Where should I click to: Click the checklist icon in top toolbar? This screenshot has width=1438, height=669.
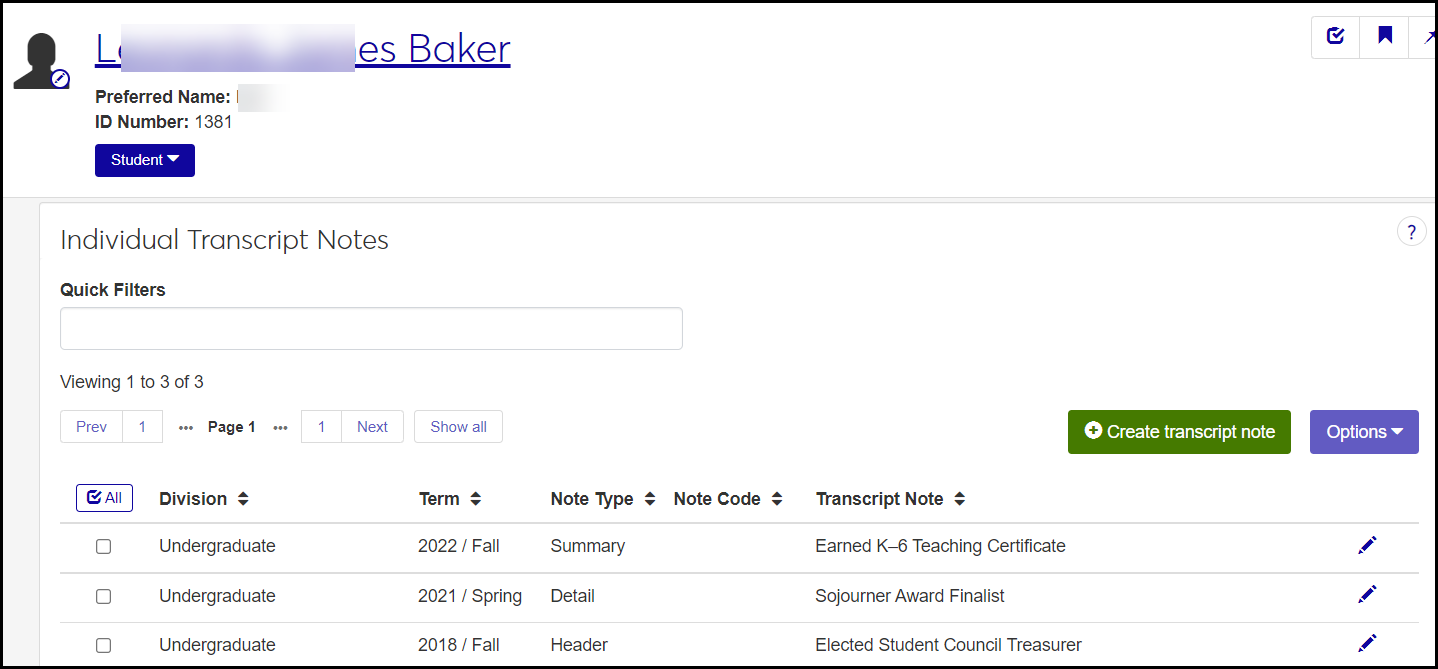(1335, 37)
